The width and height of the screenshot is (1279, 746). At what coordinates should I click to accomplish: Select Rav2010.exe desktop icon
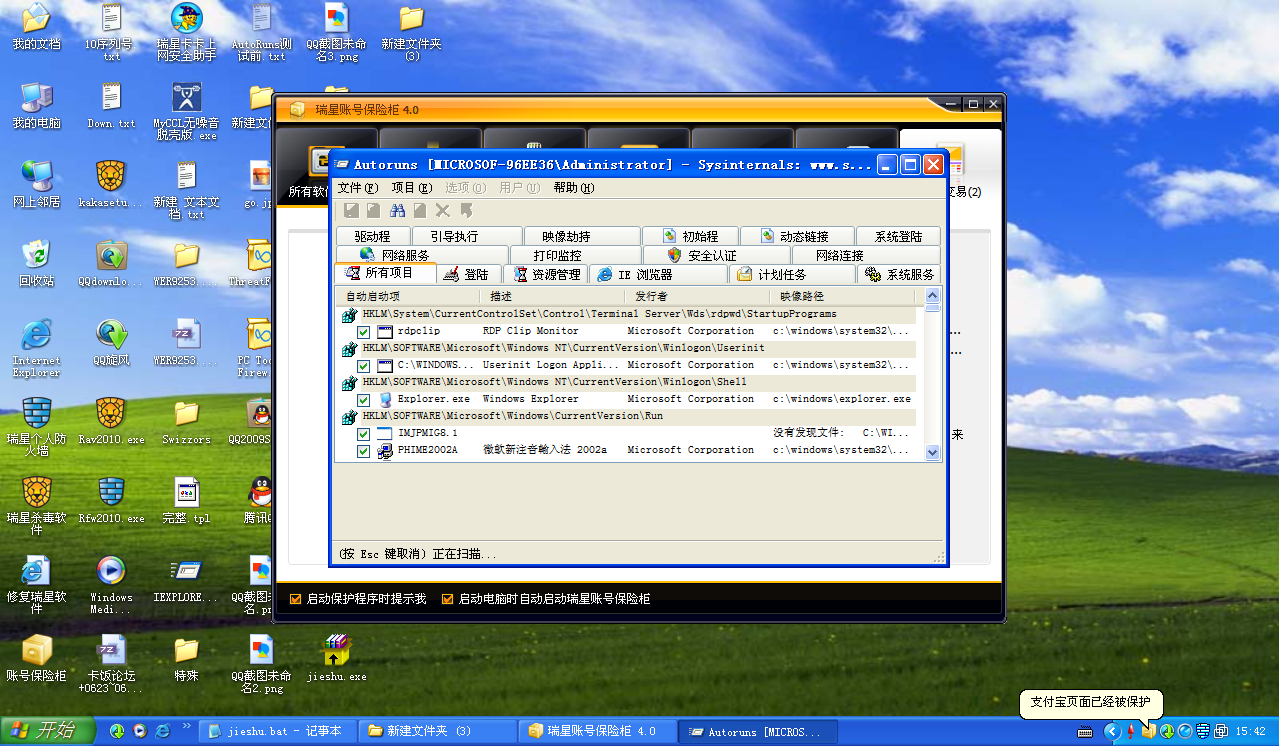[111, 421]
